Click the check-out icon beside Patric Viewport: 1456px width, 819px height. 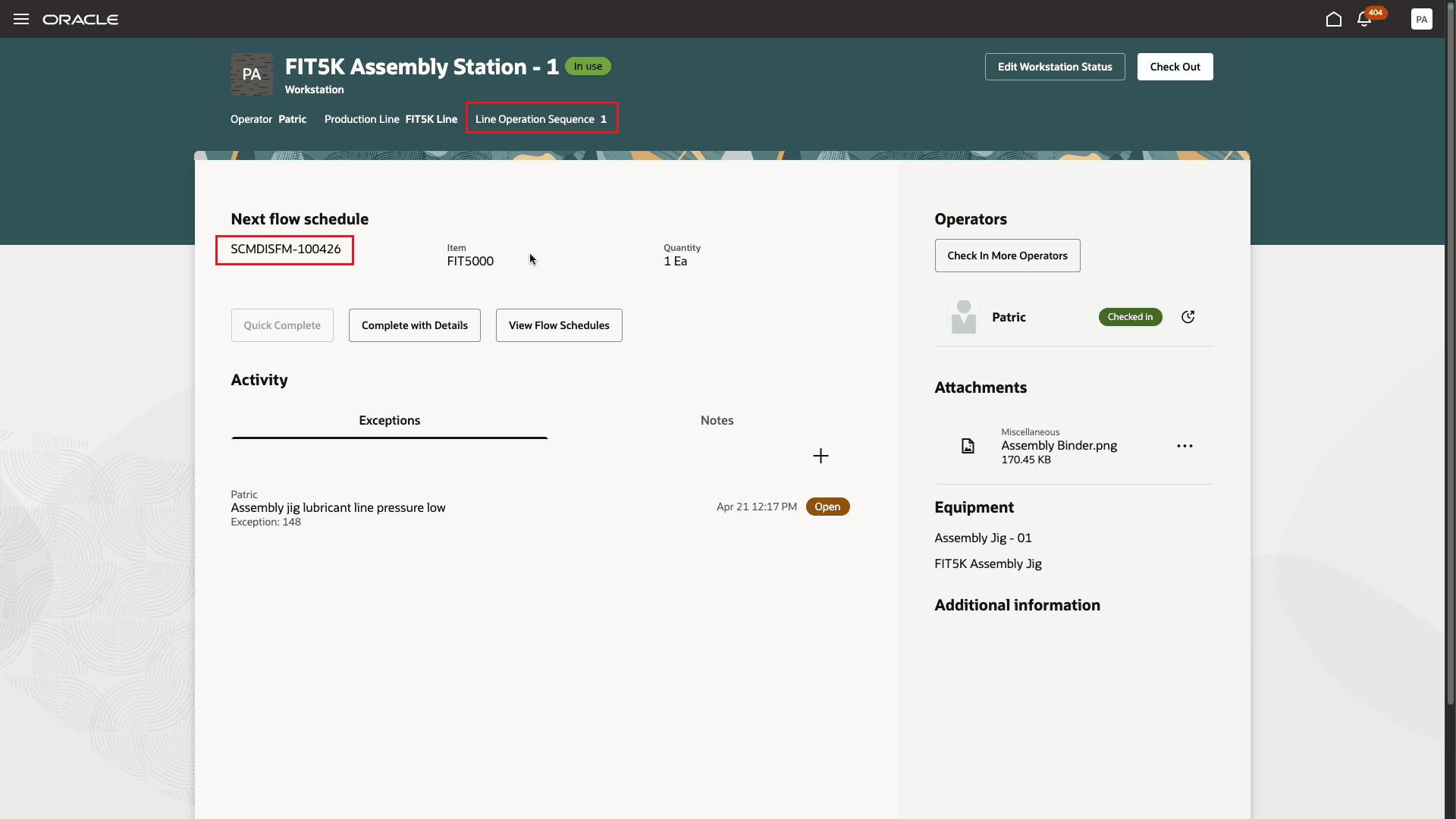(x=1188, y=317)
